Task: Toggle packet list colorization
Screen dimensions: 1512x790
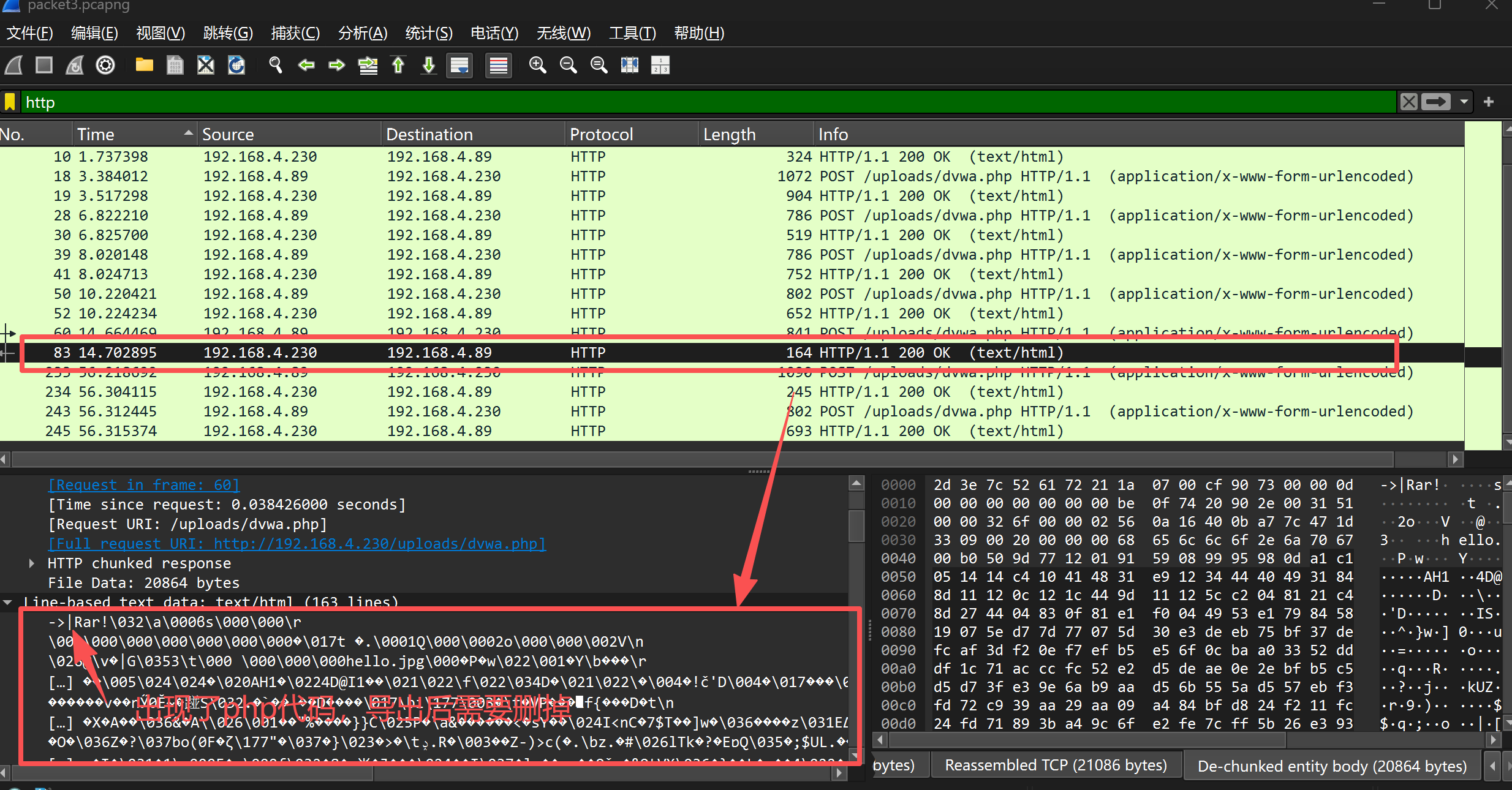Action: point(498,65)
